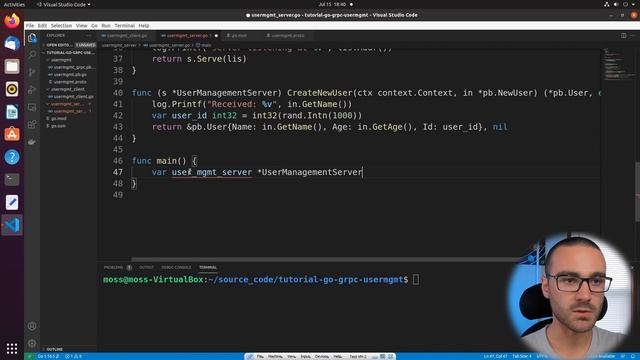Open the Activities overview

14,4
